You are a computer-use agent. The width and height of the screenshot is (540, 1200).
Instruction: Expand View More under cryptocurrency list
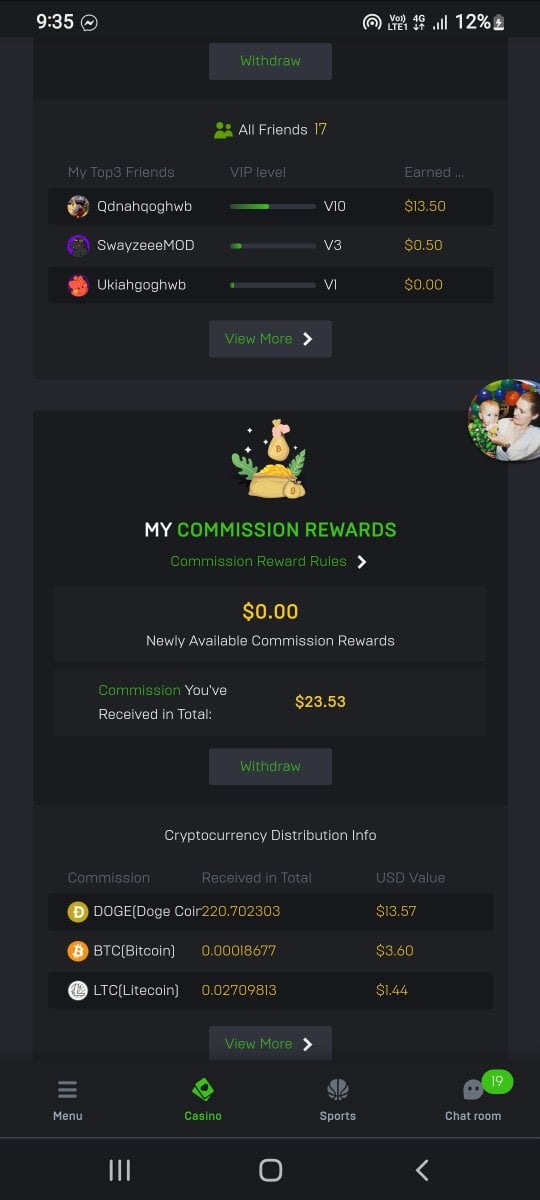click(270, 1043)
